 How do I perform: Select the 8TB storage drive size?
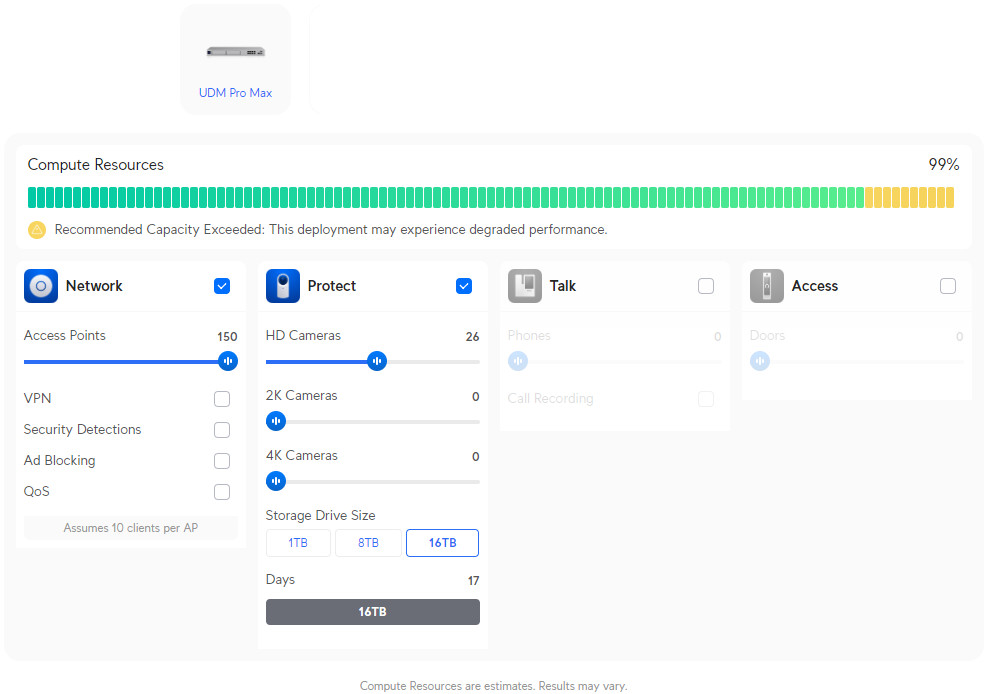[368, 543]
